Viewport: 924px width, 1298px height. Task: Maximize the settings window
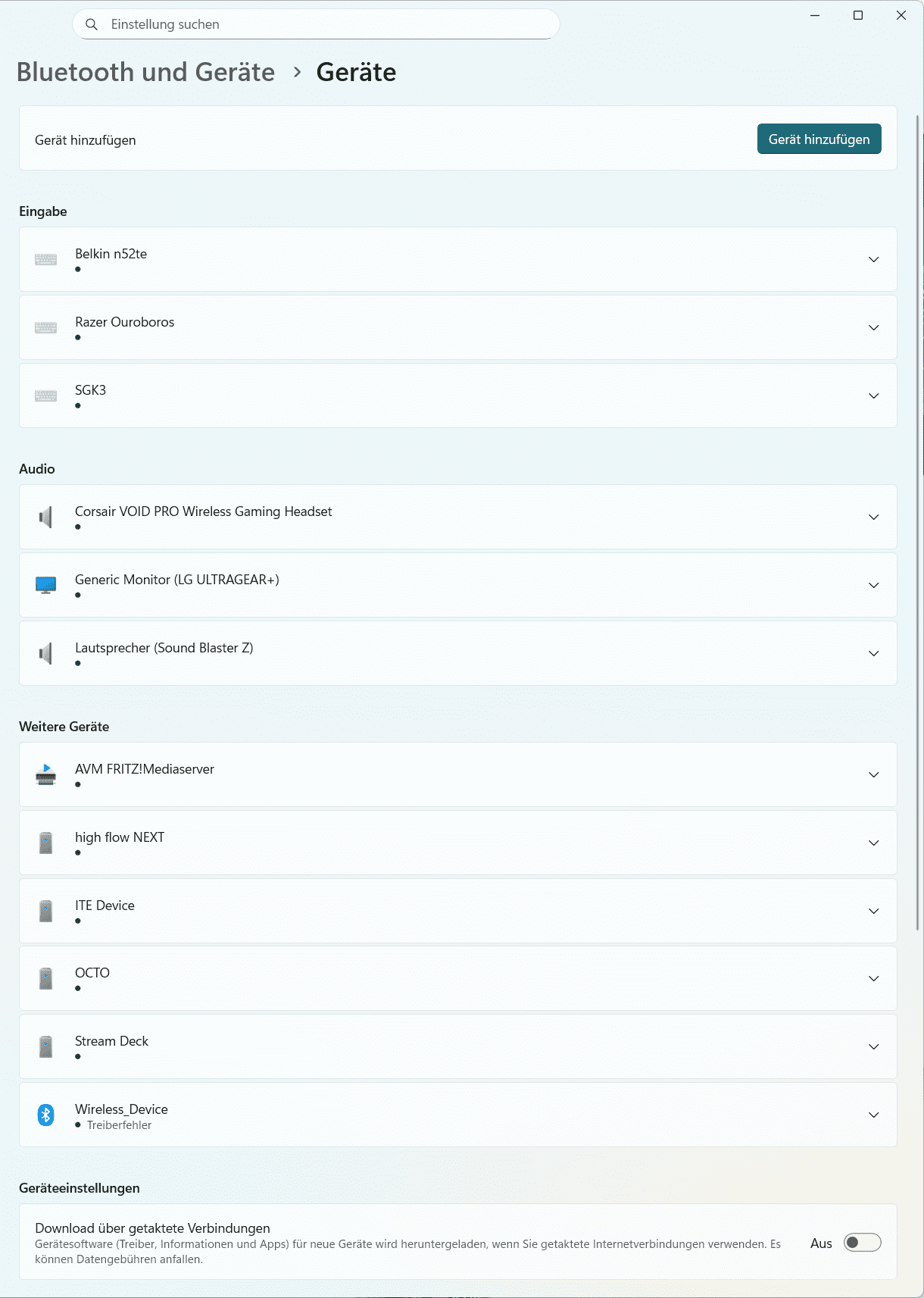858,15
